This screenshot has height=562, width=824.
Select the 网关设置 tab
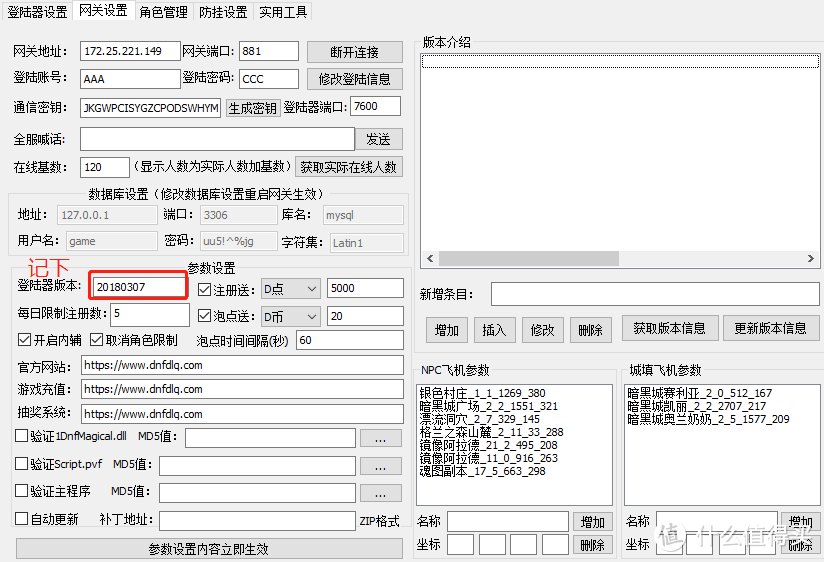(103, 11)
